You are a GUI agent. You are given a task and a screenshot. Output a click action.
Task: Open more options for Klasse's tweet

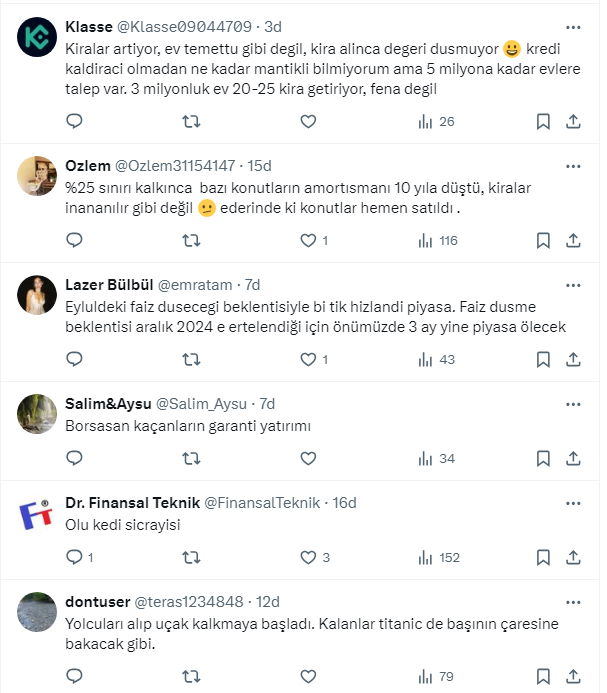(573, 26)
